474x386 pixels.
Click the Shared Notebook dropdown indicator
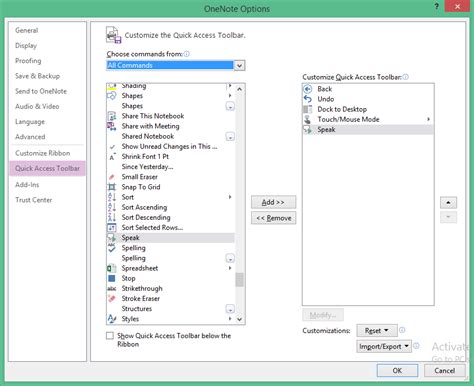(230, 137)
